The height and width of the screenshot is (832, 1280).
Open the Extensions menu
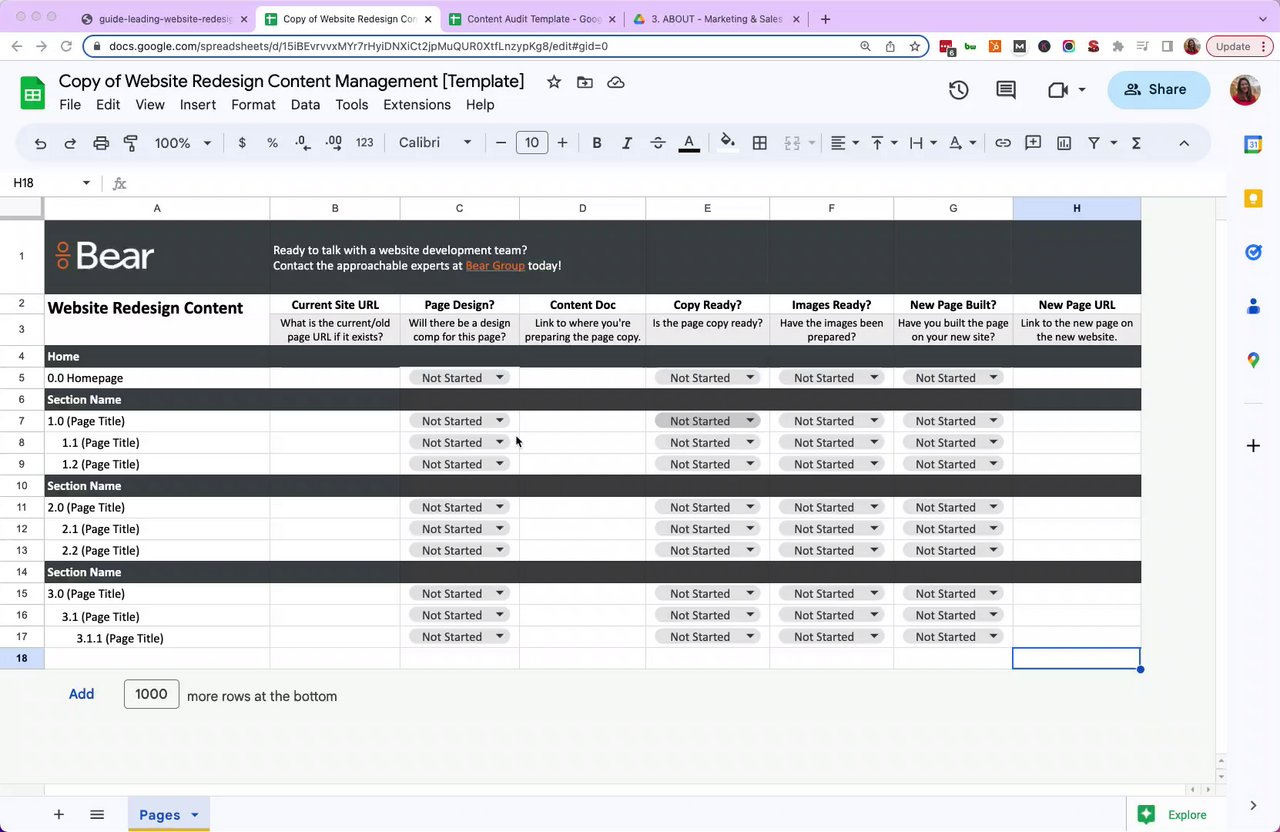417,105
